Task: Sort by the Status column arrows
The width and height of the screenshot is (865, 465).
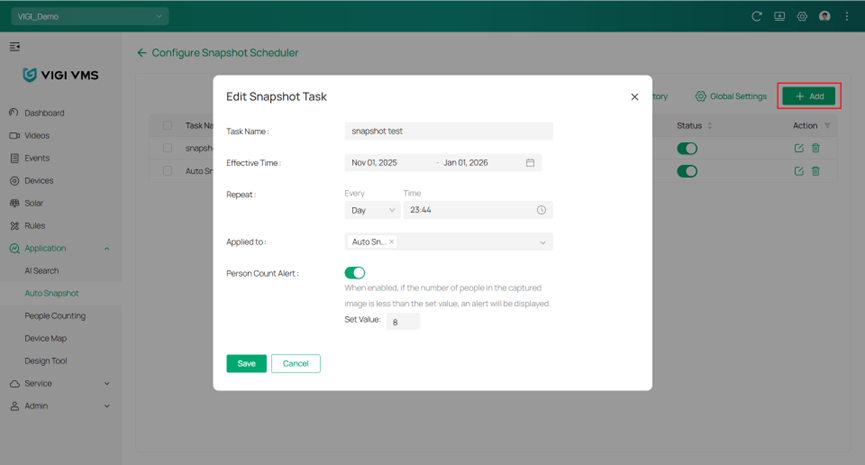Action: [709, 126]
